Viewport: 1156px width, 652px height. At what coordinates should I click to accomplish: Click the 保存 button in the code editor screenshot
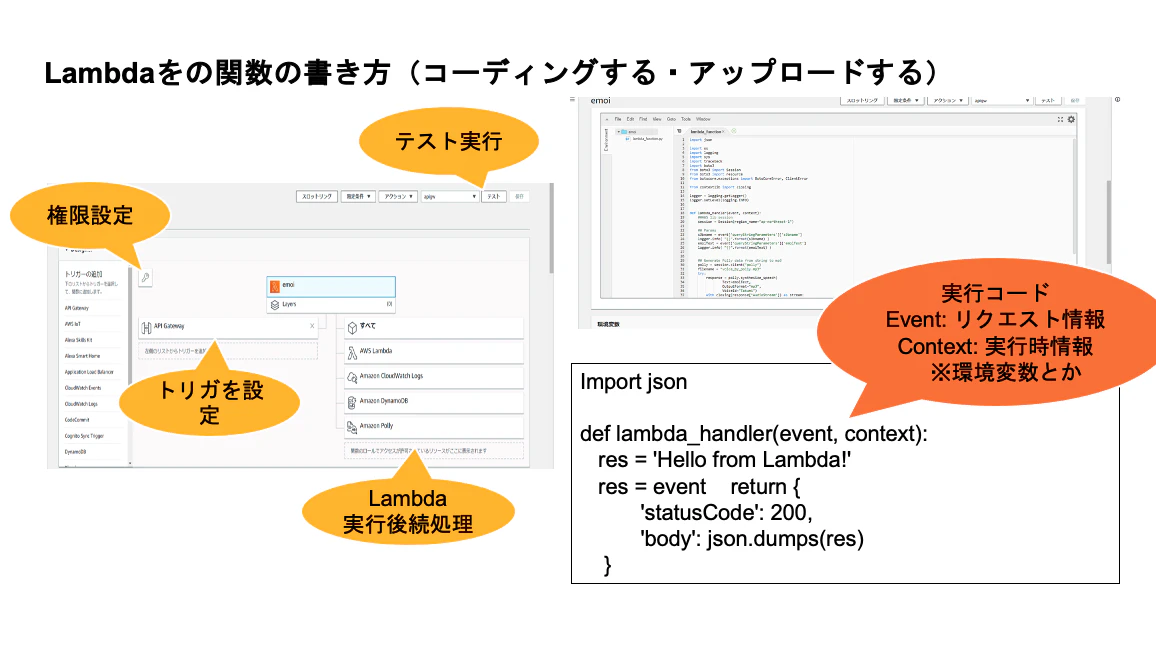coord(1075,100)
